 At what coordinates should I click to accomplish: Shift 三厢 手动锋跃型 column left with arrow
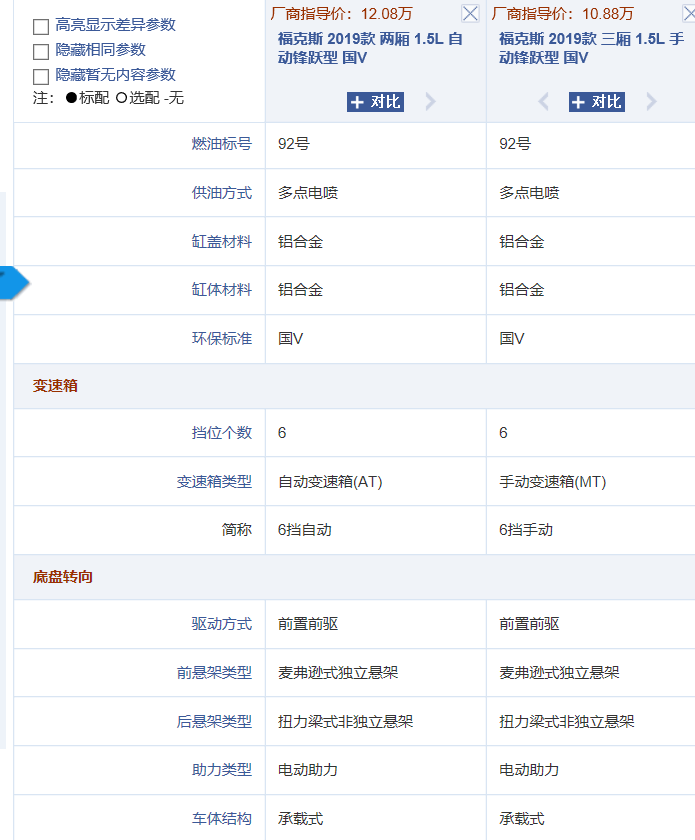[x=543, y=101]
